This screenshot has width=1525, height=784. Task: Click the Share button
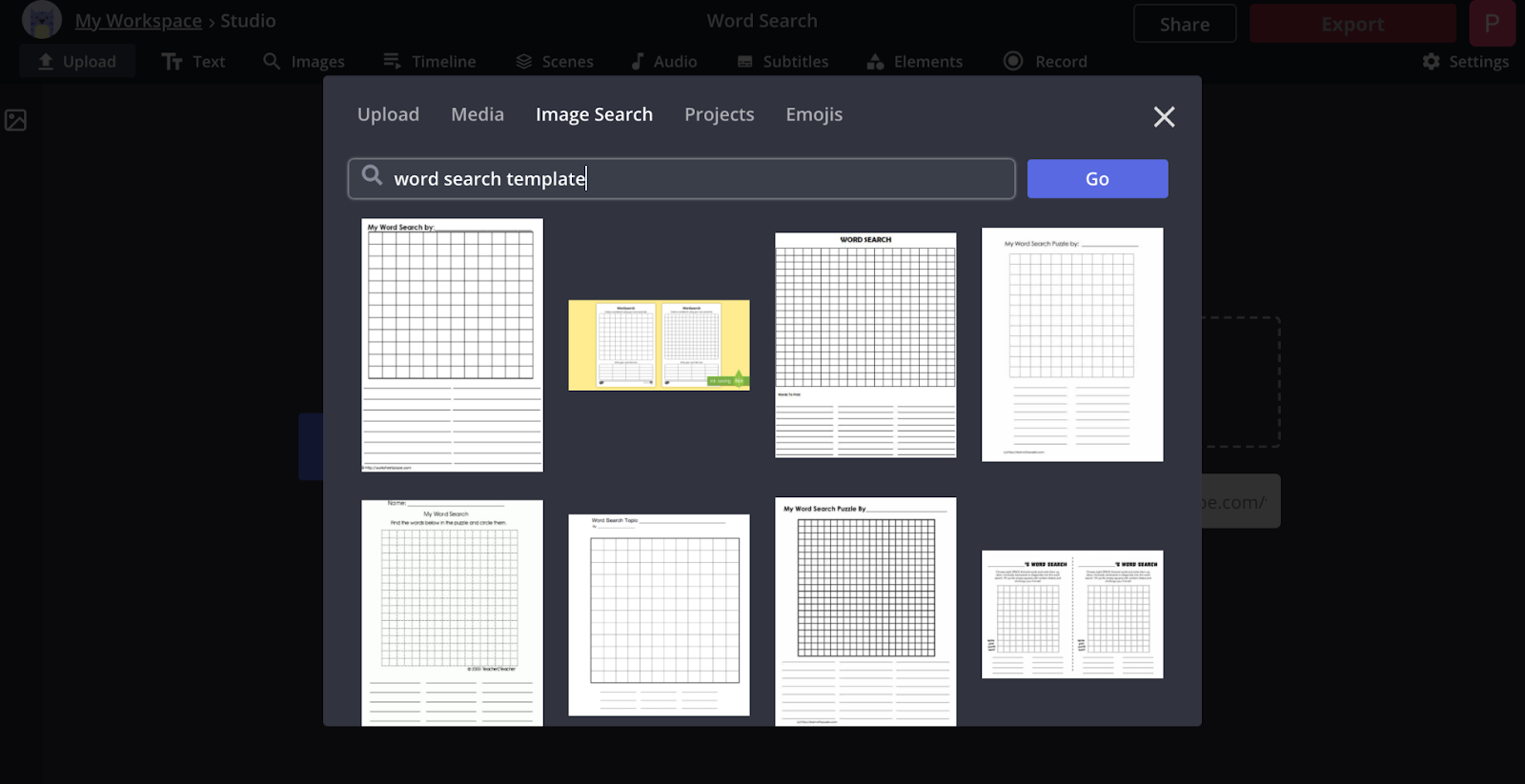(1185, 24)
